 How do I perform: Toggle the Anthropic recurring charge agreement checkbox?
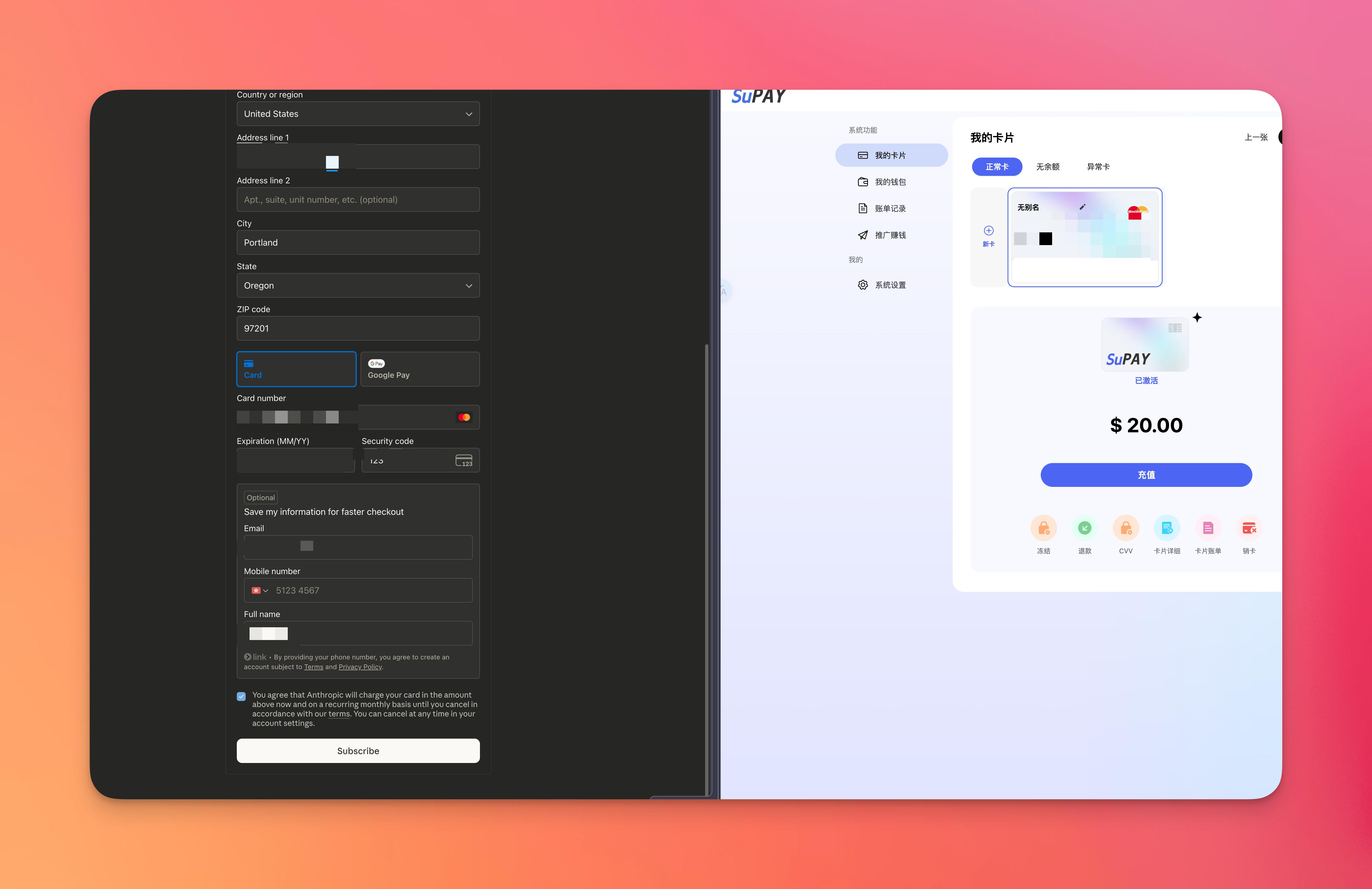pos(241,697)
